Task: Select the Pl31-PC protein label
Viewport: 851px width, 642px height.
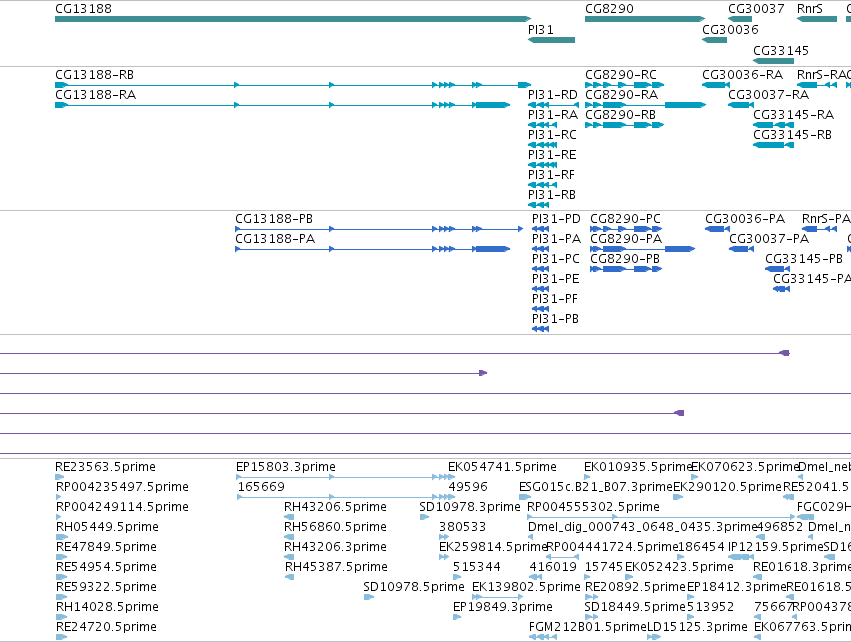Action: (x=556, y=259)
